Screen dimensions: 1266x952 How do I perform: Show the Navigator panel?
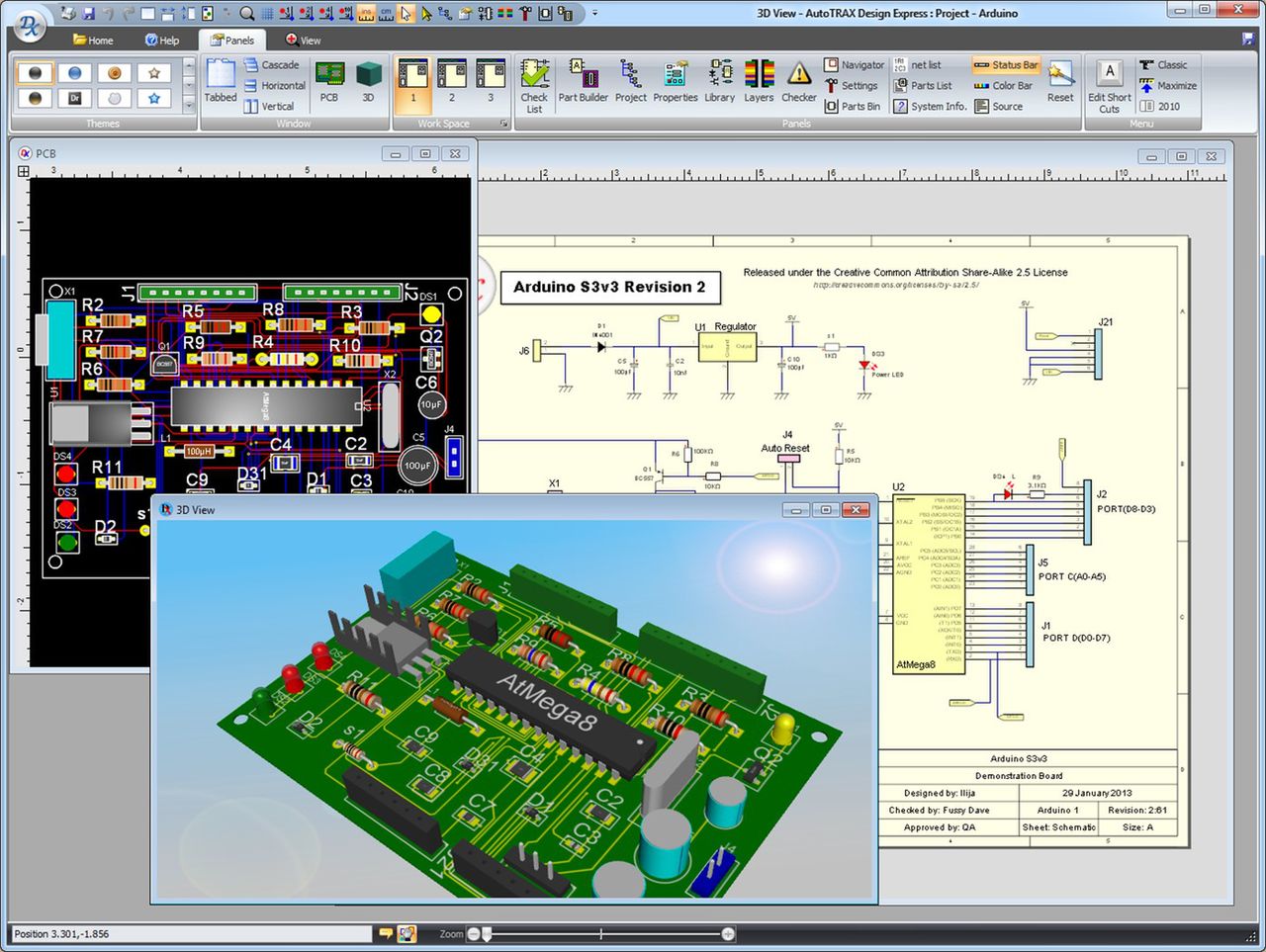855,65
